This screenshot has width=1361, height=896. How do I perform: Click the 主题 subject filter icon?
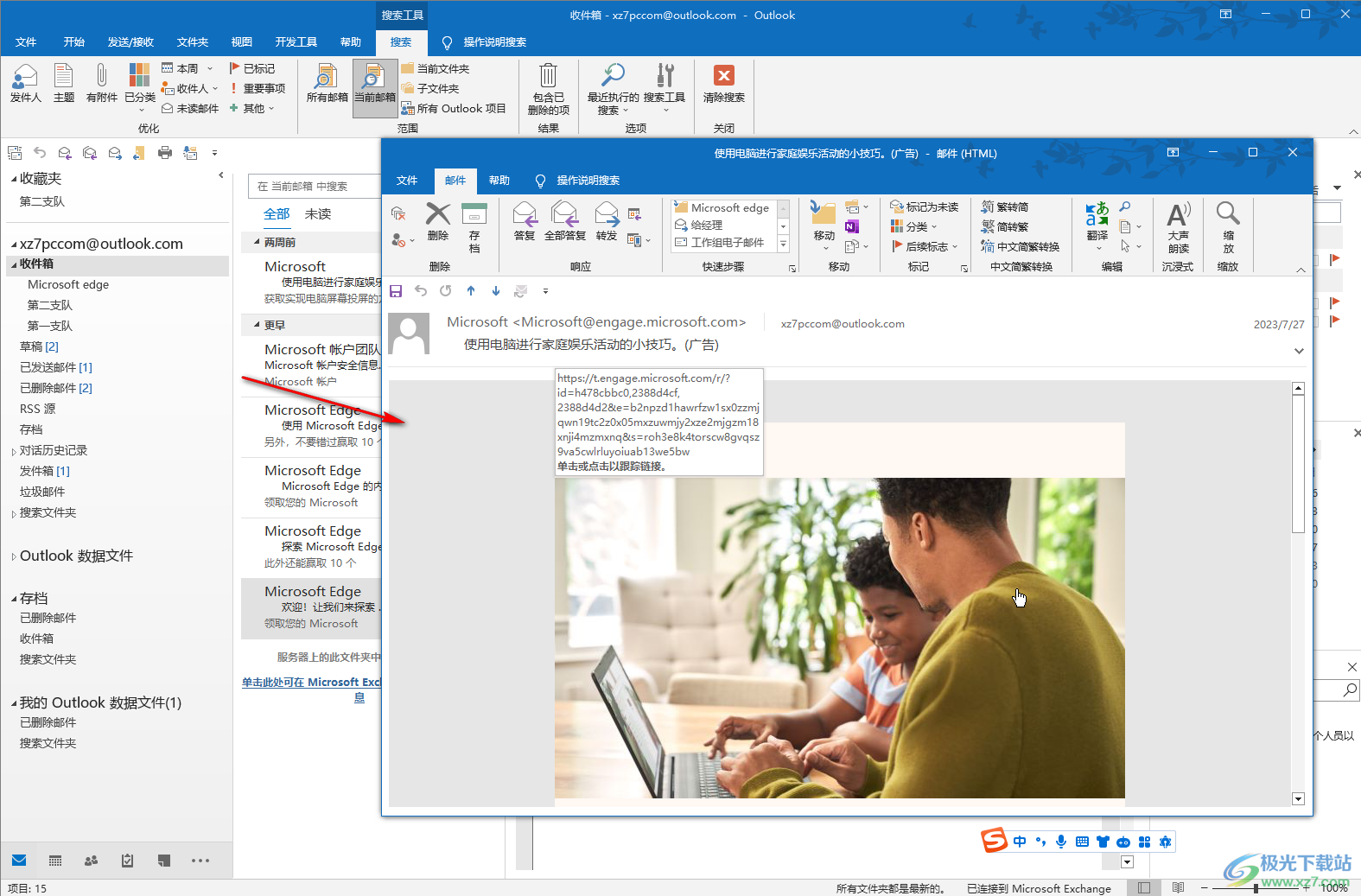(64, 83)
